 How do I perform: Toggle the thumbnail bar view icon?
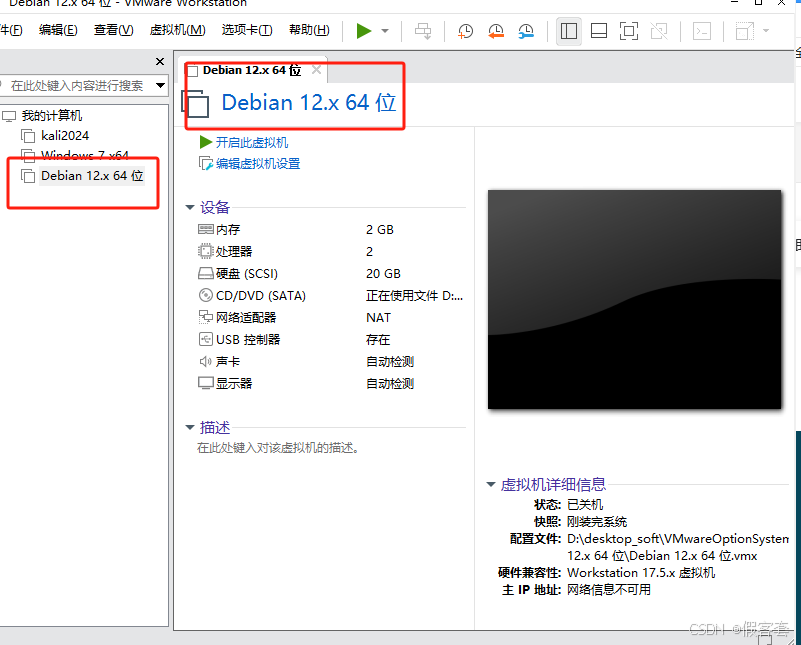pyautogui.click(x=599, y=31)
